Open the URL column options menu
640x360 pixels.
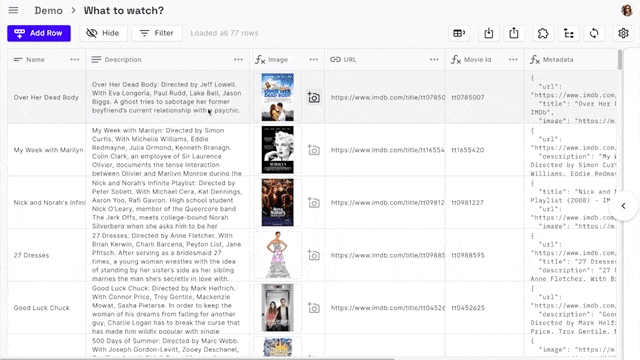[434, 60]
